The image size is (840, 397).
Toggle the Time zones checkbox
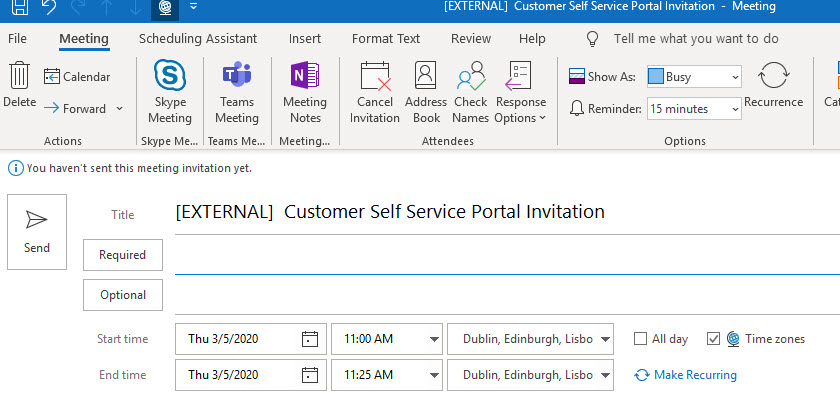coord(713,339)
